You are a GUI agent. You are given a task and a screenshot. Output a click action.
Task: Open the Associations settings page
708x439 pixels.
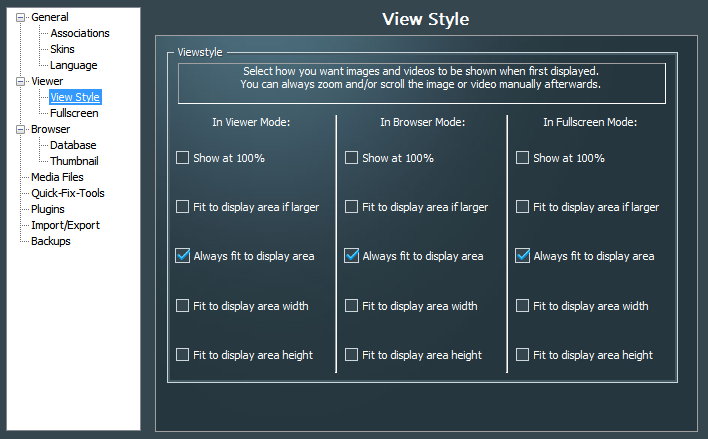(80, 33)
